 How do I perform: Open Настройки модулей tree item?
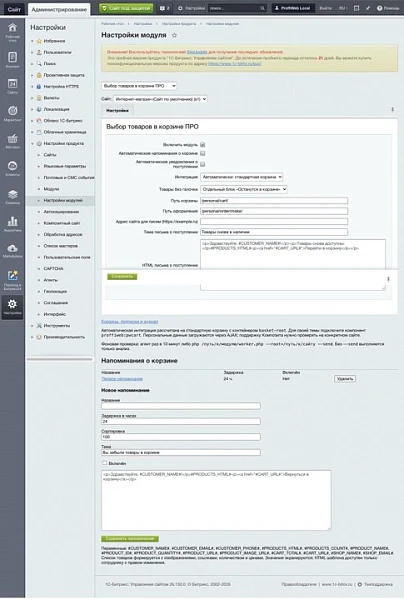click(63, 201)
